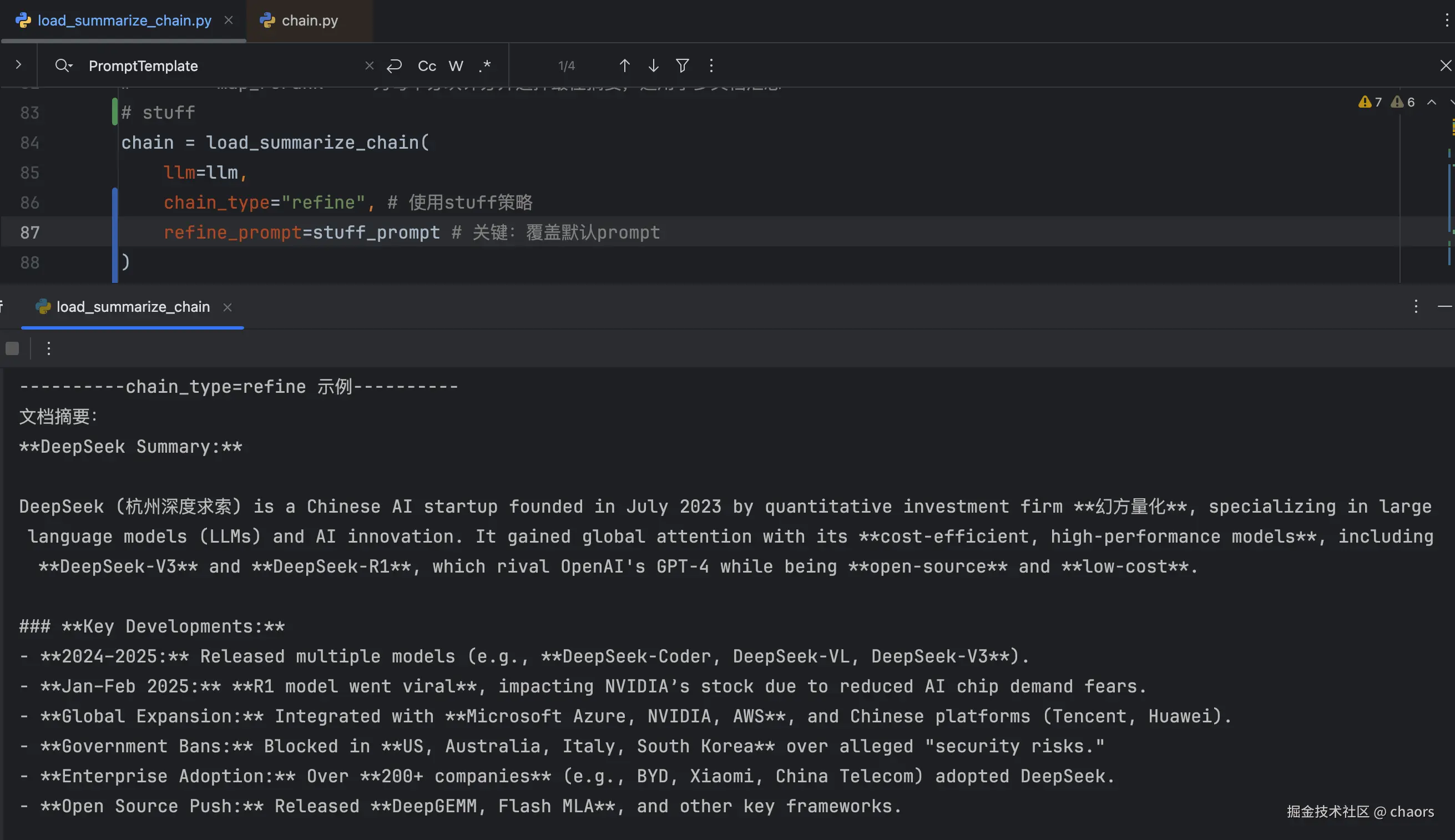The image size is (1455, 840).
Task: Click the PromptTemplate search field
Action: (x=222, y=66)
